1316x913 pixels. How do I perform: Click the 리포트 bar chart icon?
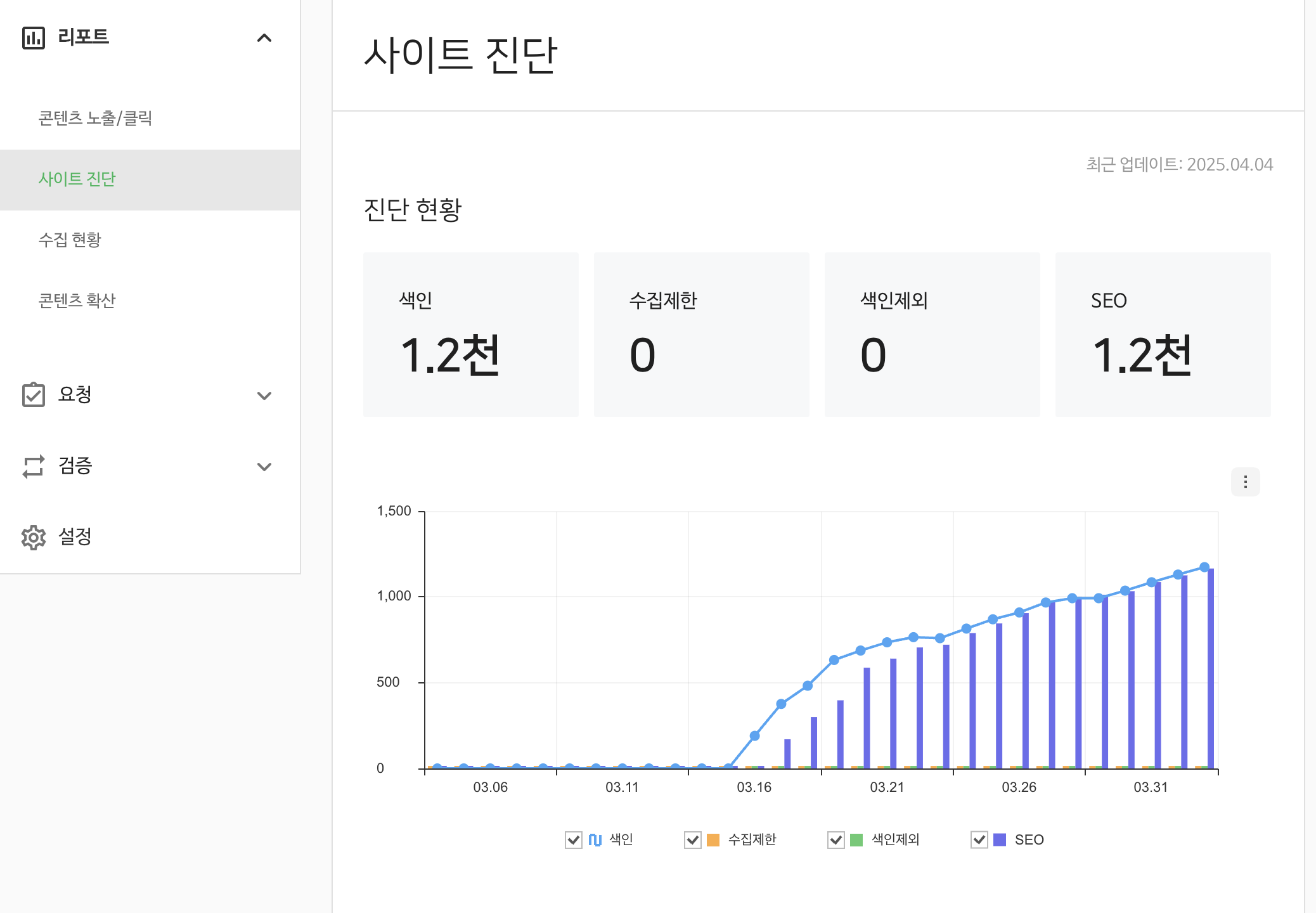click(34, 38)
